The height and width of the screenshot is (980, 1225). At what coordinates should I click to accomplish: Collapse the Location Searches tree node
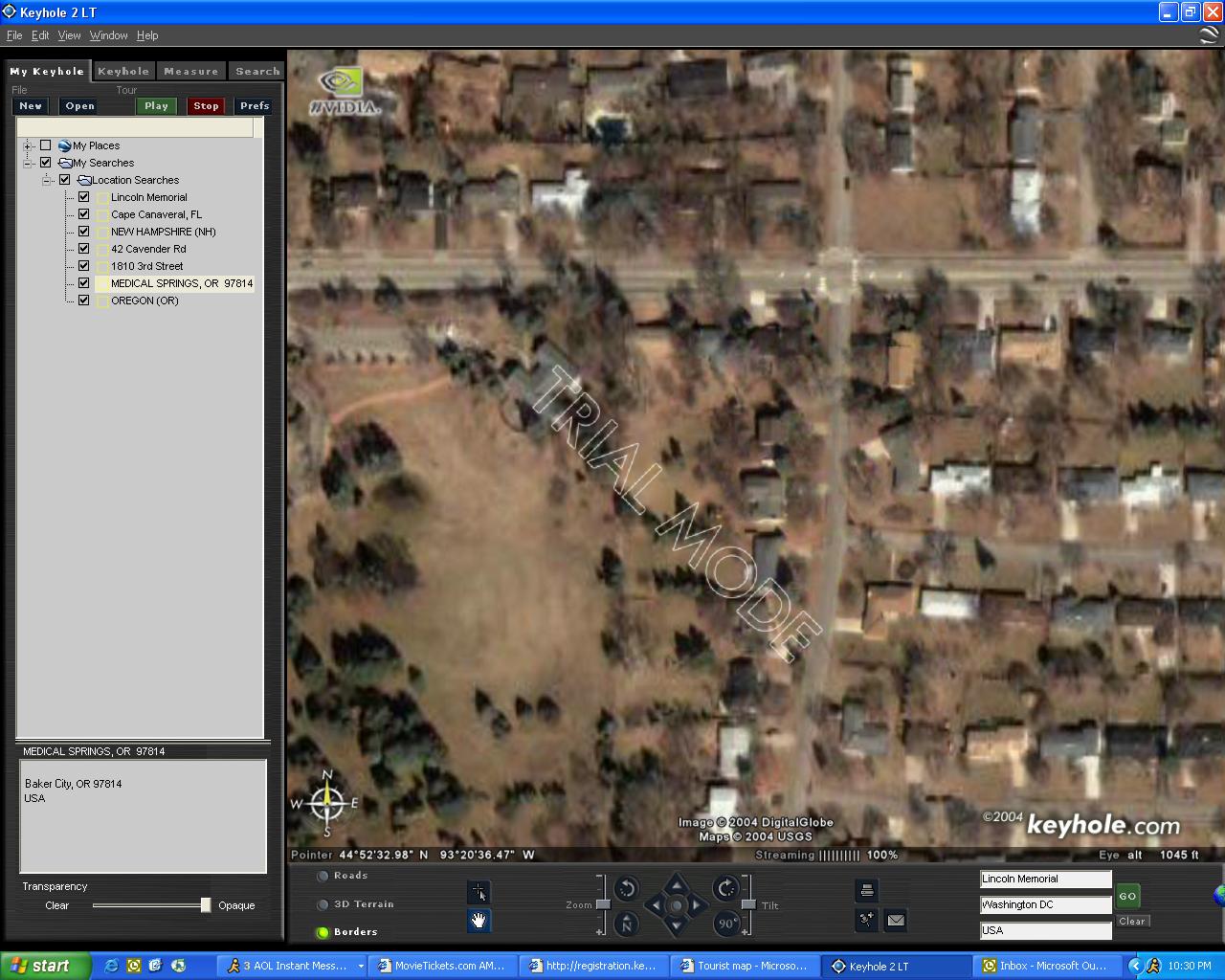[x=47, y=180]
